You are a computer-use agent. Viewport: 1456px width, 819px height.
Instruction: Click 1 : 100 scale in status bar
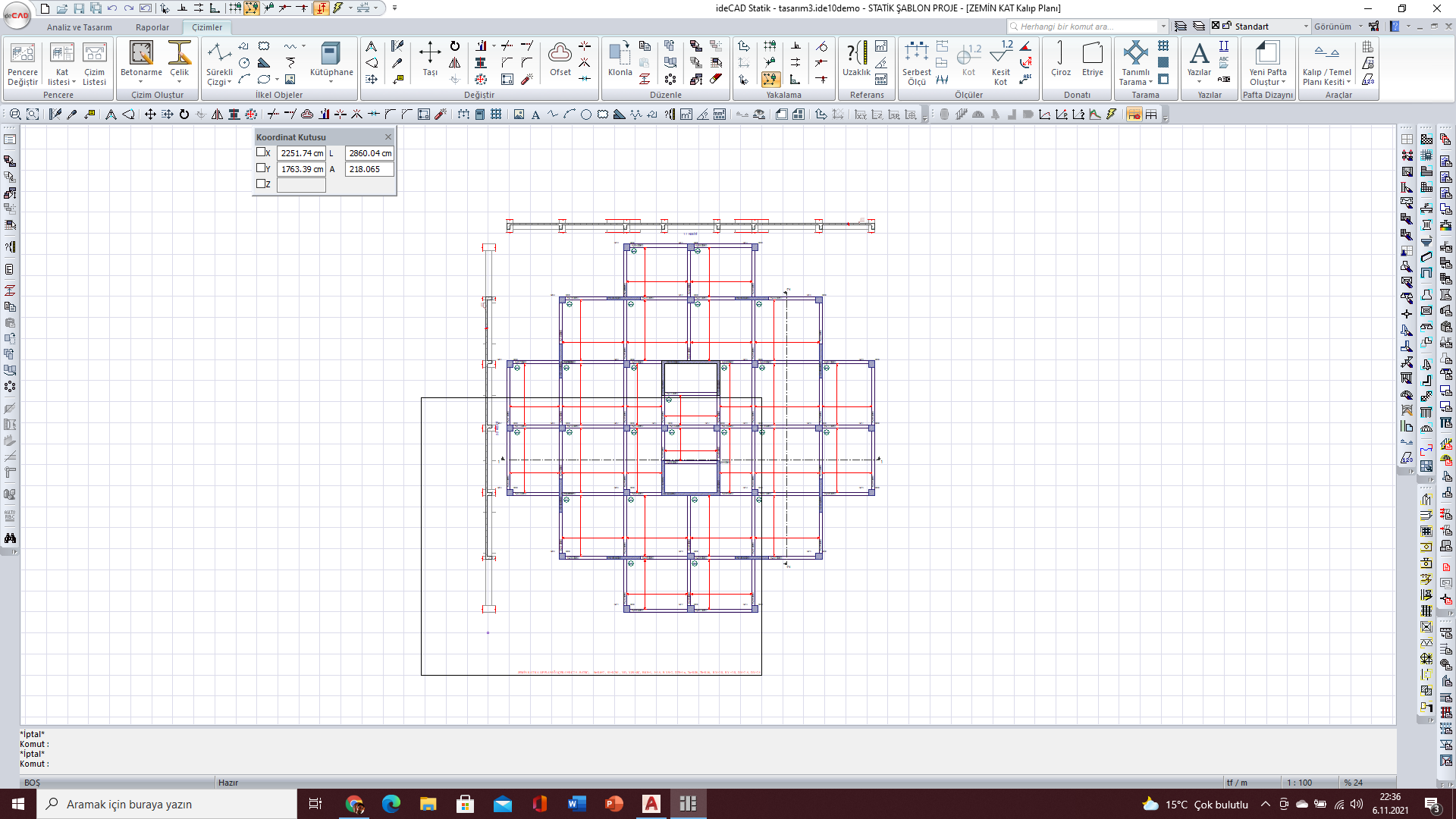[1299, 783]
